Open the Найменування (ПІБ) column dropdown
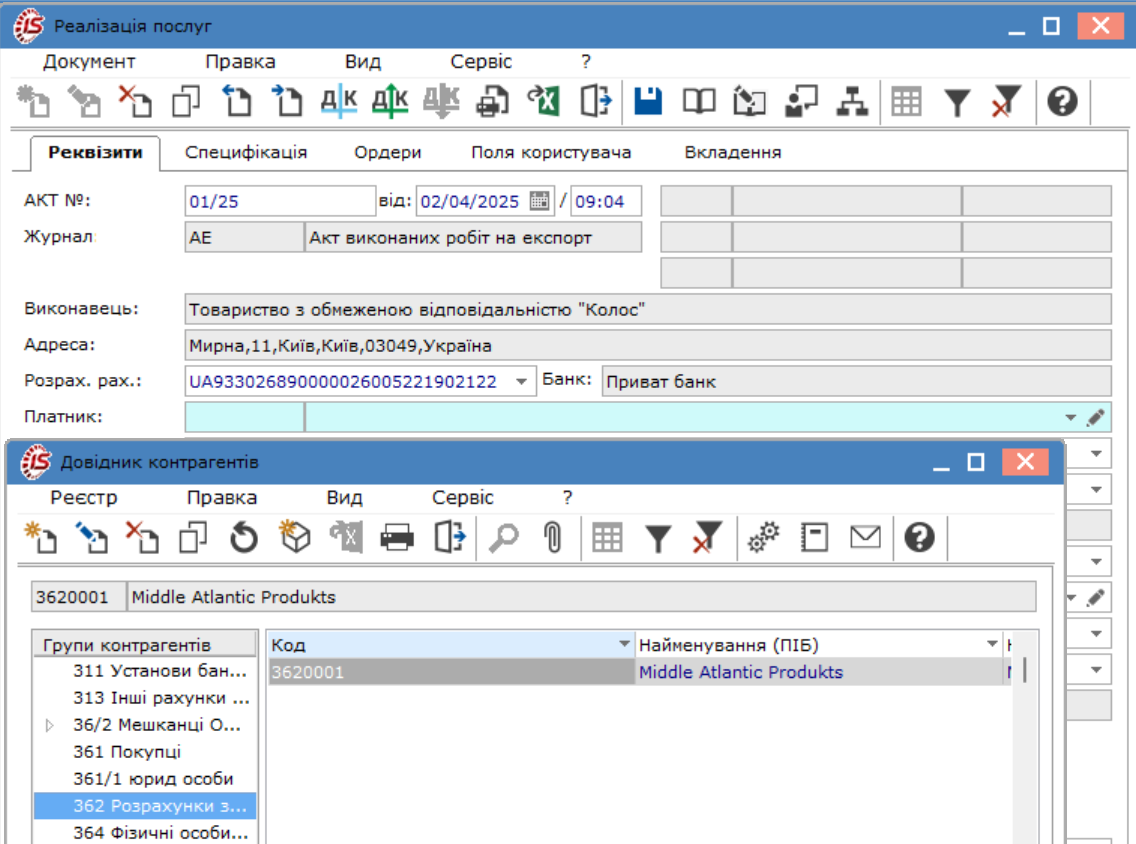The height and width of the screenshot is (844, 1136). [992, 644]
